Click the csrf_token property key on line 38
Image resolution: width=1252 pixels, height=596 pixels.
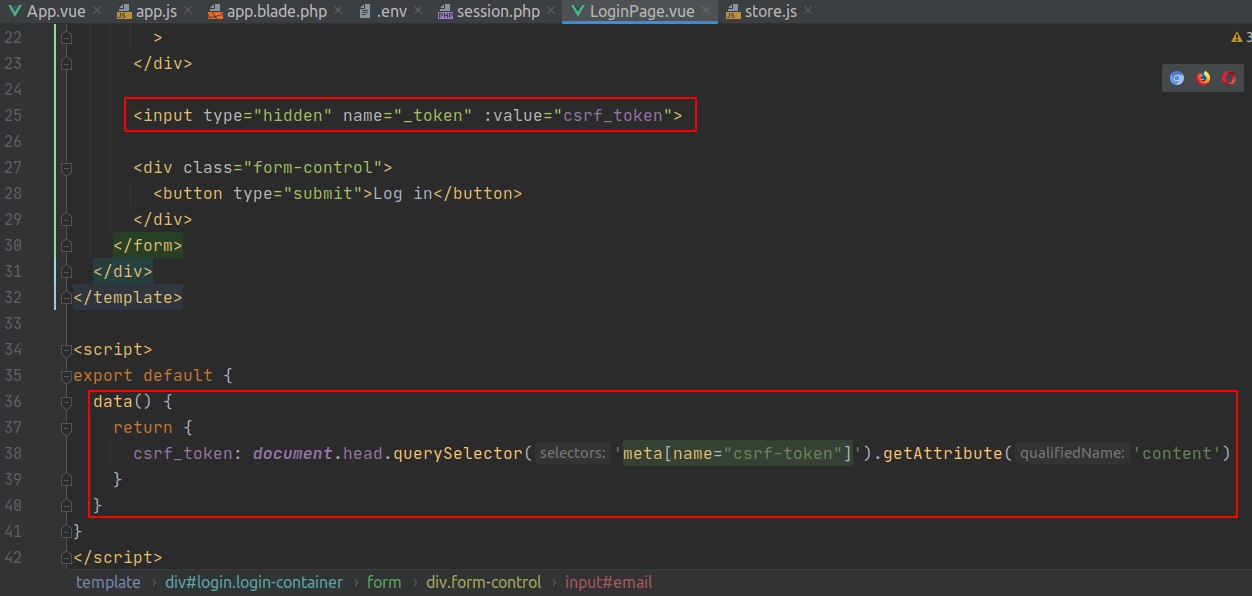183,453
